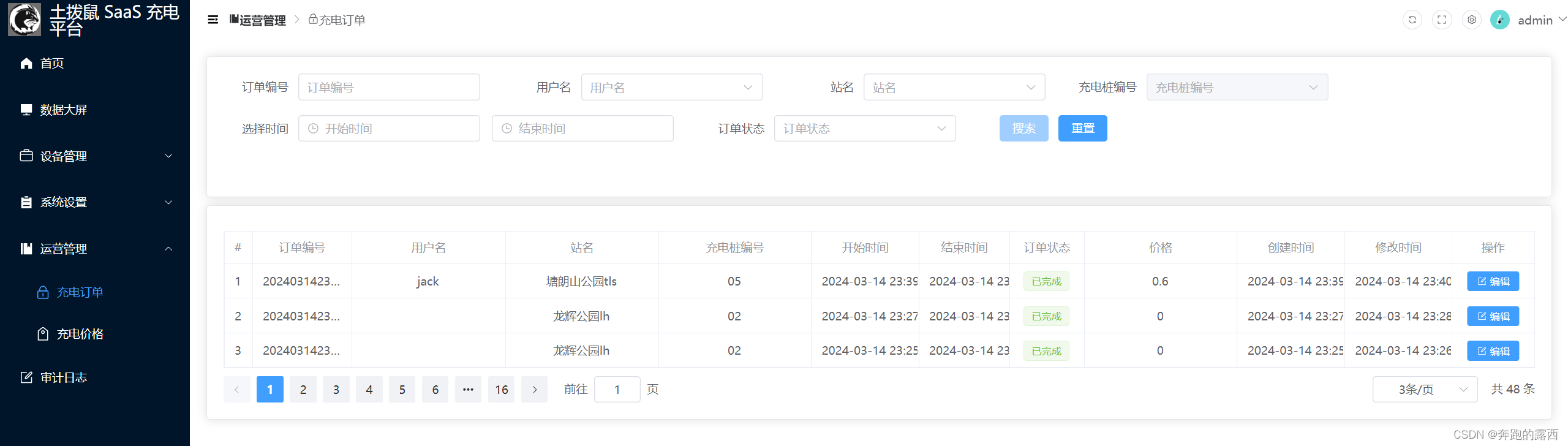Viewport: 1568px width, 446px height.
Task: Click 已完成 status tag in row 3
Action: 1047,351
